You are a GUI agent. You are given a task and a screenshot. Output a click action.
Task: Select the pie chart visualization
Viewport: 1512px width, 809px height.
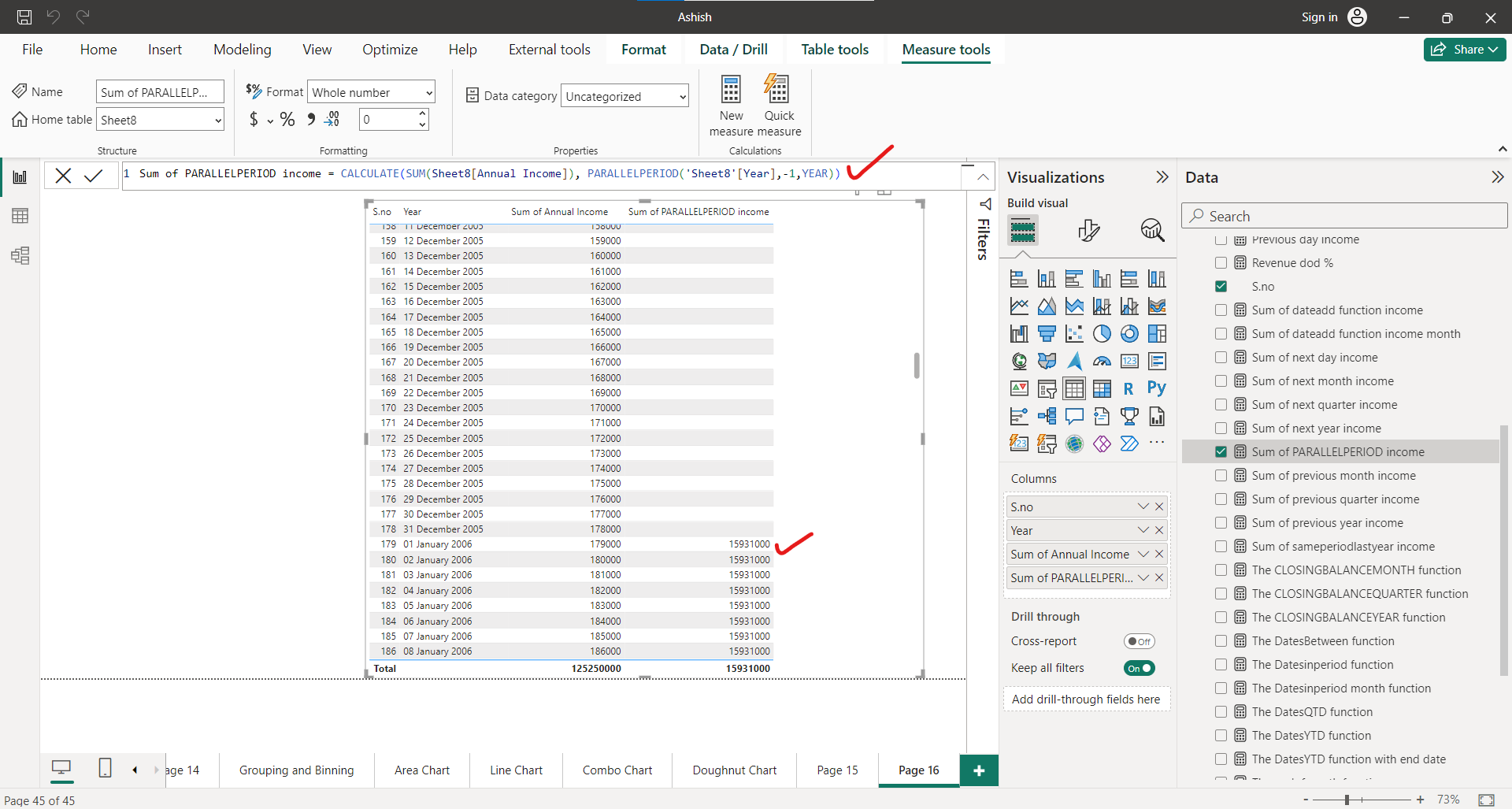click(x=1102, y=333)
